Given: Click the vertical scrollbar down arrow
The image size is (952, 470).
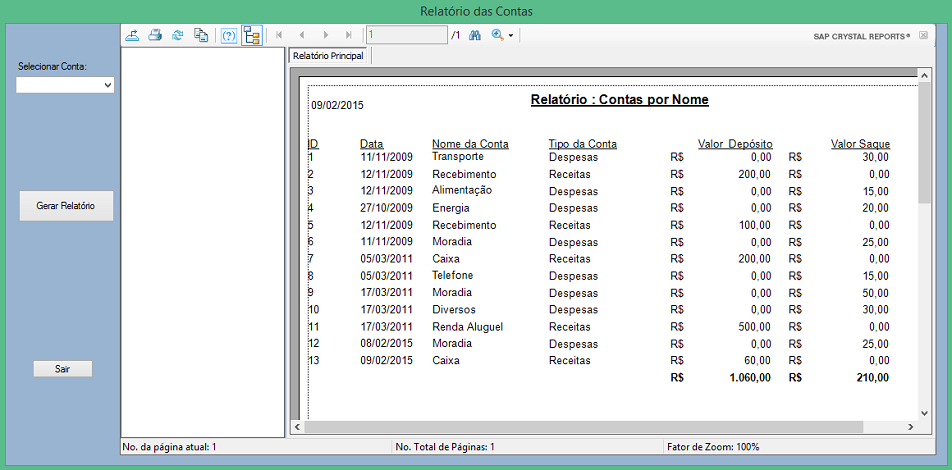Looking at the screenshot, I should pyautogui.click(x=924, y=413).
